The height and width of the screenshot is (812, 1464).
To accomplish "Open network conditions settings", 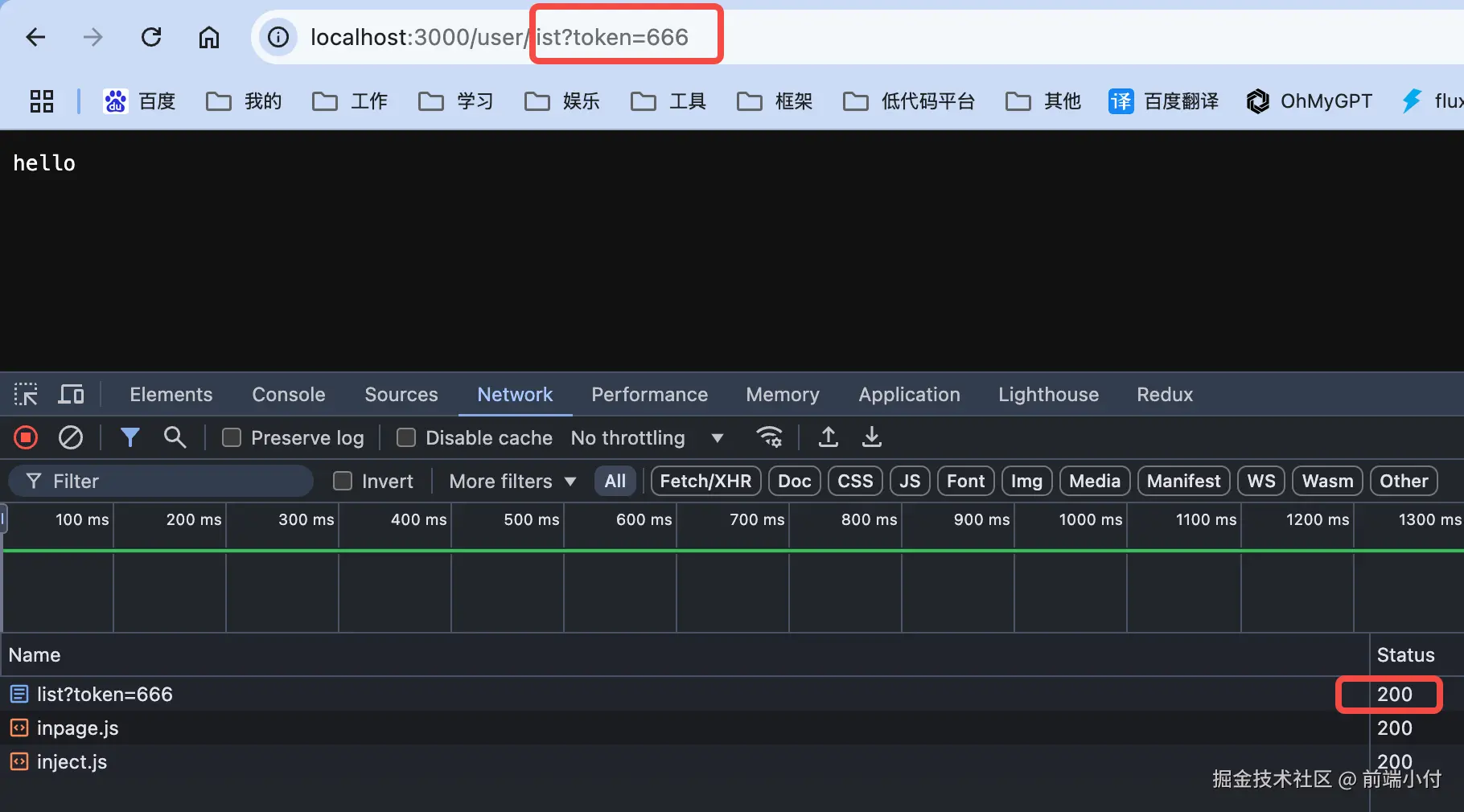I will pos(770,437).
